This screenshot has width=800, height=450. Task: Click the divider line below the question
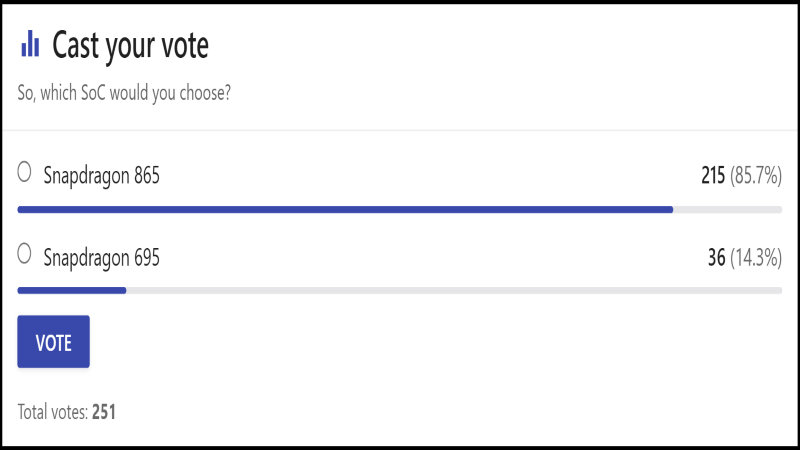(399, 130)
